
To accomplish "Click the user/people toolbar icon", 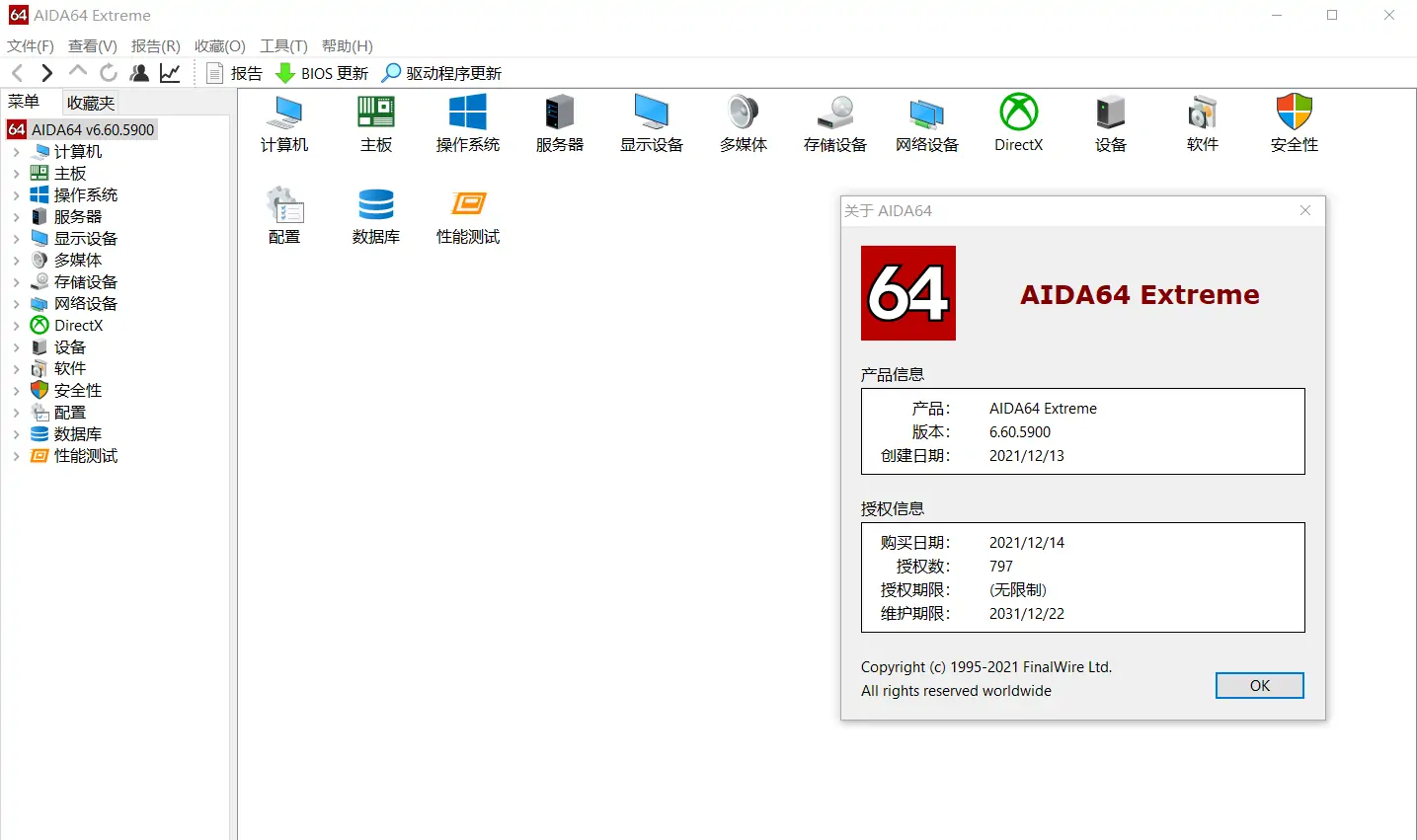I will 139,72.
